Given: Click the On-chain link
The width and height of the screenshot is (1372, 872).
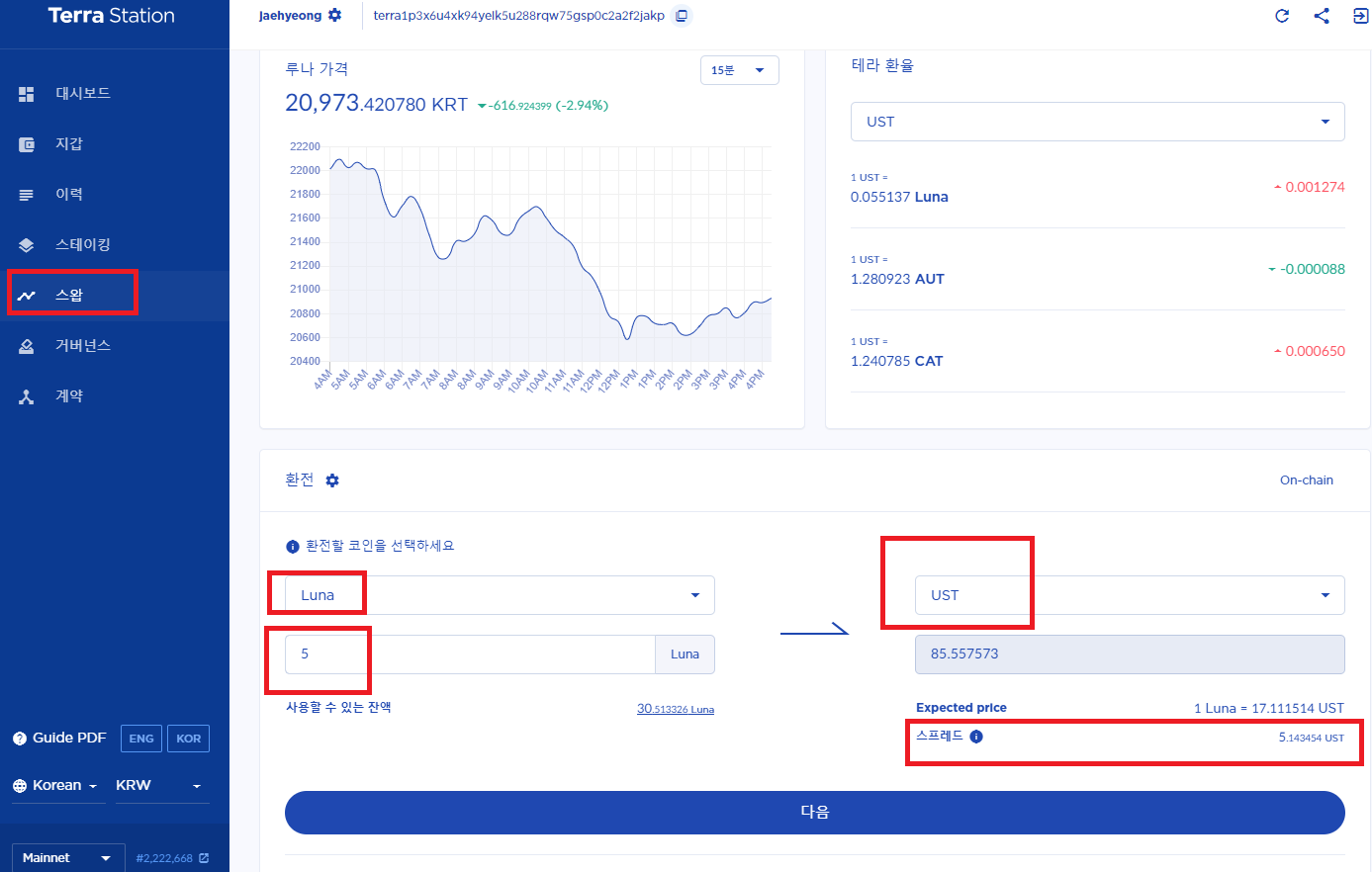Looking at the screenshot, I should click(1307, 480).
